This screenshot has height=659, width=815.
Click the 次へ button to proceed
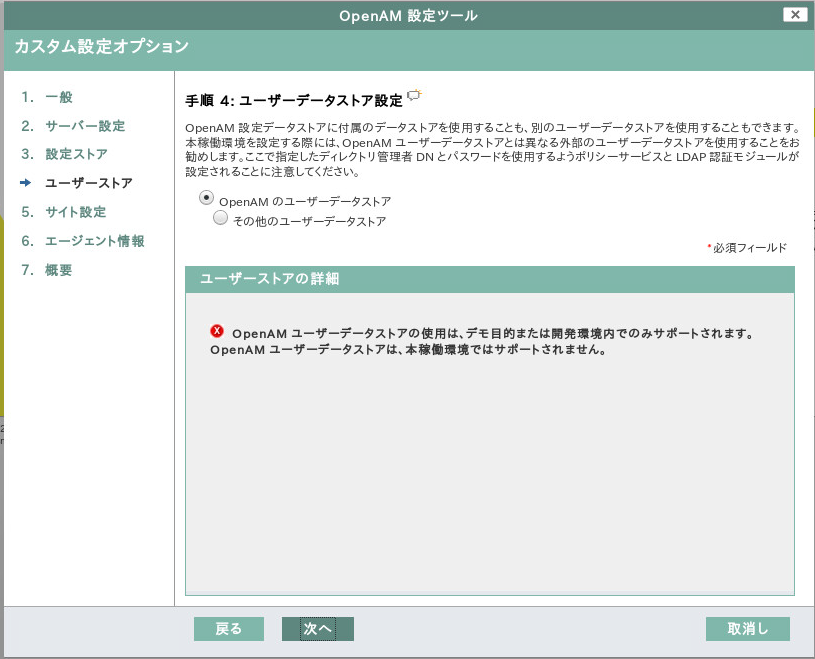(x=317, y=629)
